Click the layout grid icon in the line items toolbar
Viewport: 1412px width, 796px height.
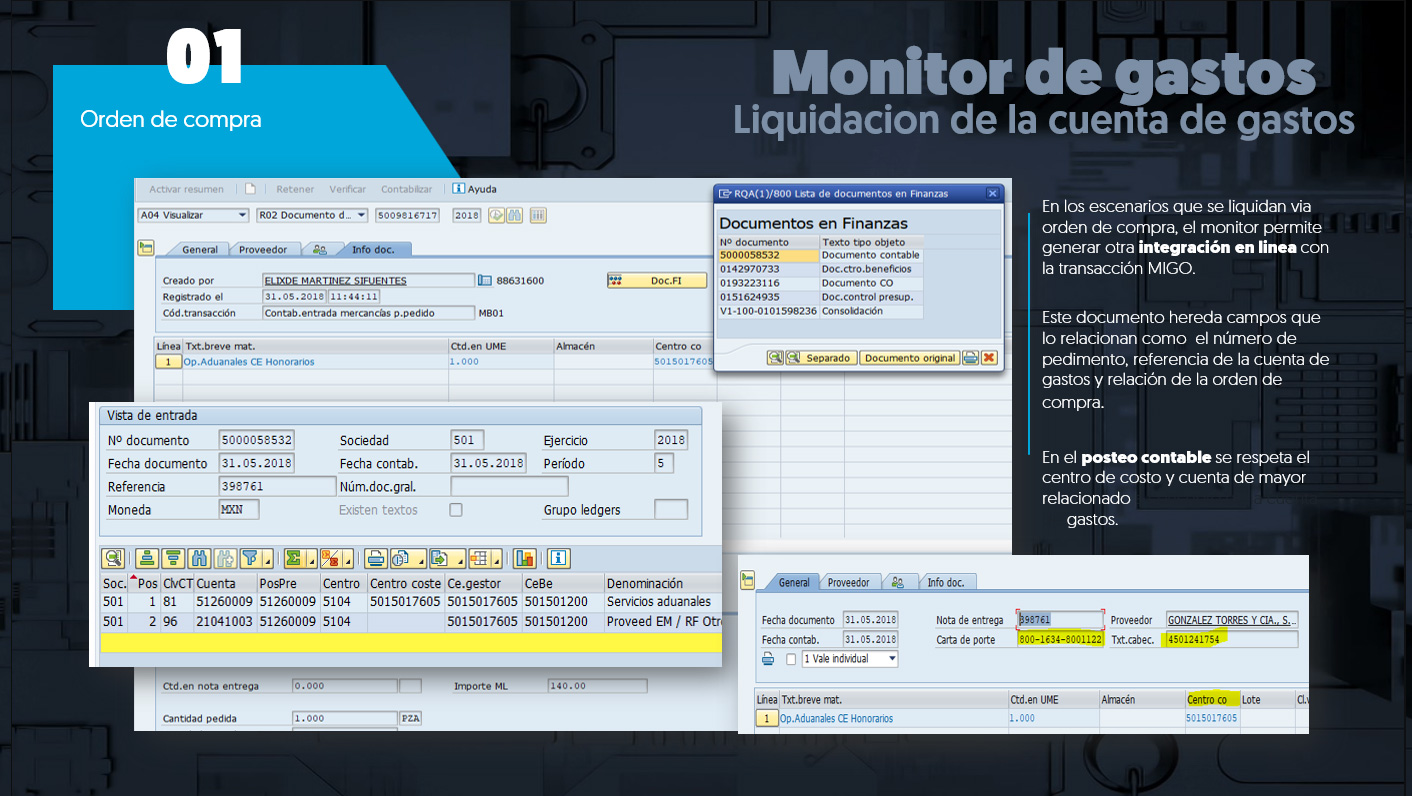pos(479,558)
